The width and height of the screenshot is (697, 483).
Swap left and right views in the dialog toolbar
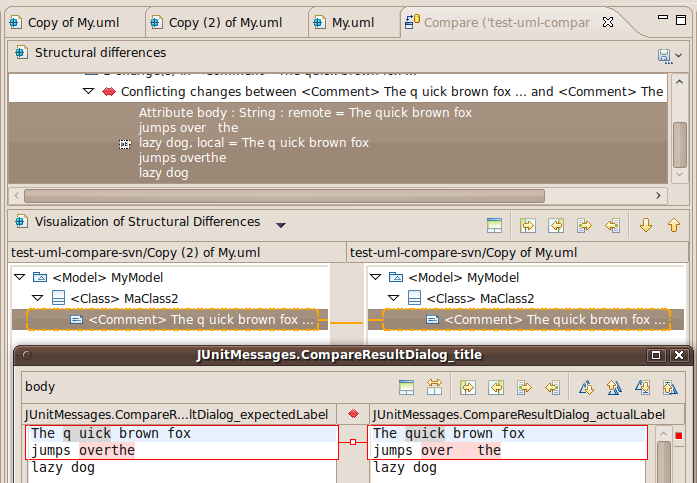point(434,387)
